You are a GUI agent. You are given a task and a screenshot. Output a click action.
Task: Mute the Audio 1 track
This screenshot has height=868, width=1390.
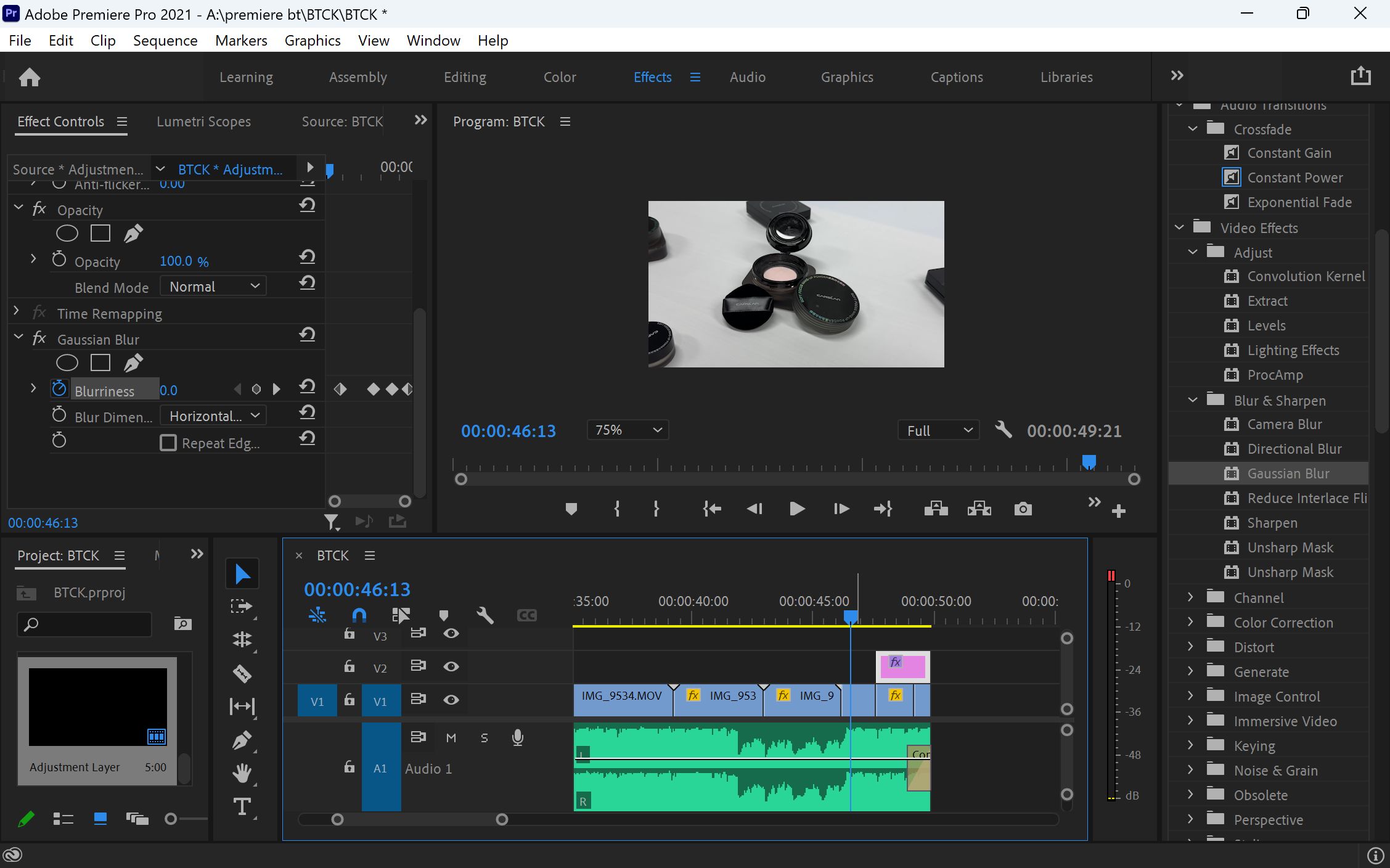(x=451, y=737)
